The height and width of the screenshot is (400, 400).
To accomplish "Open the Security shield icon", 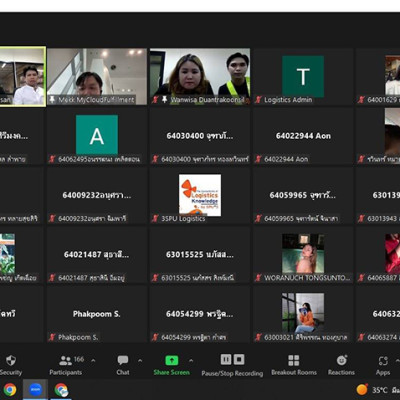I will pyautogui.click(x=11, y=360).
